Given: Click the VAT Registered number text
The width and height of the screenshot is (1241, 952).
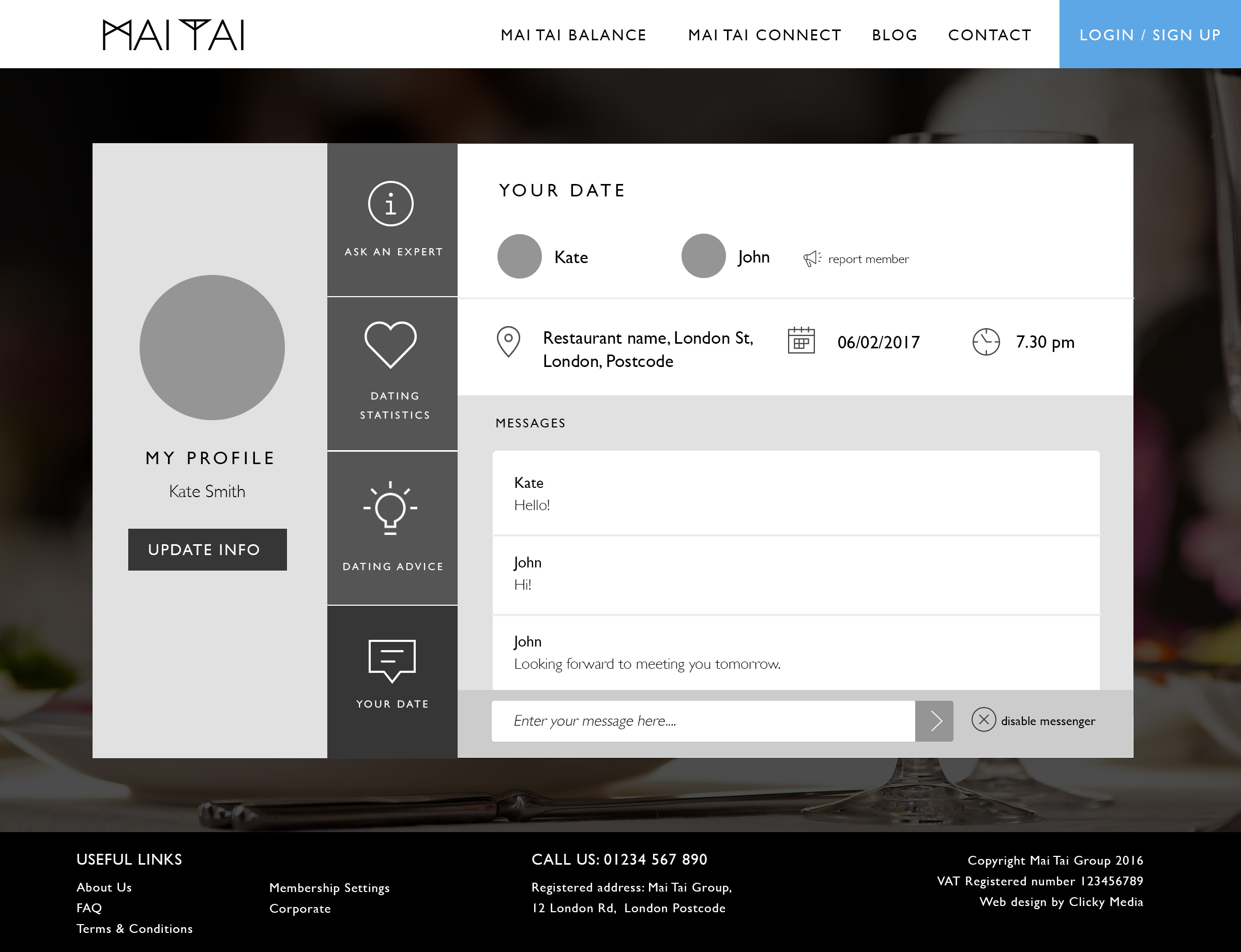Looking at the screenshot, I should (1040, 881).
